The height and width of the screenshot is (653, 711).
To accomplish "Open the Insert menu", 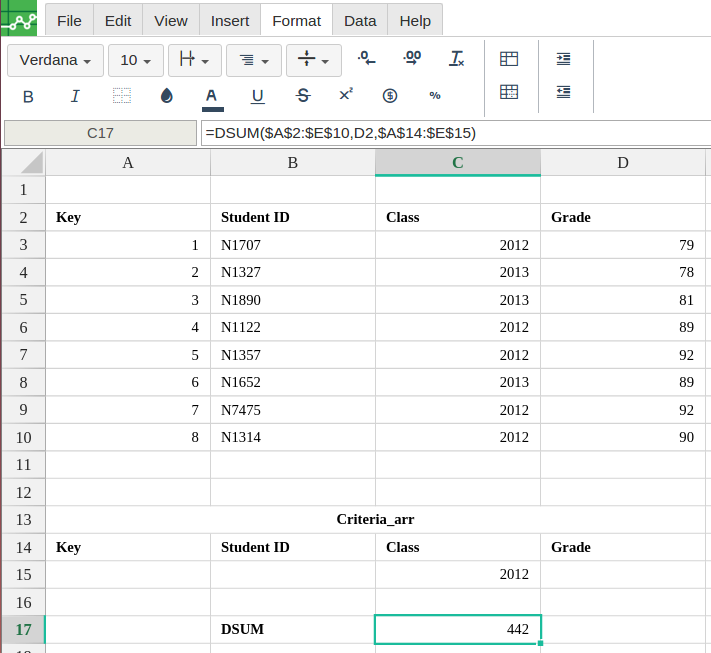I will pos(230,20).
